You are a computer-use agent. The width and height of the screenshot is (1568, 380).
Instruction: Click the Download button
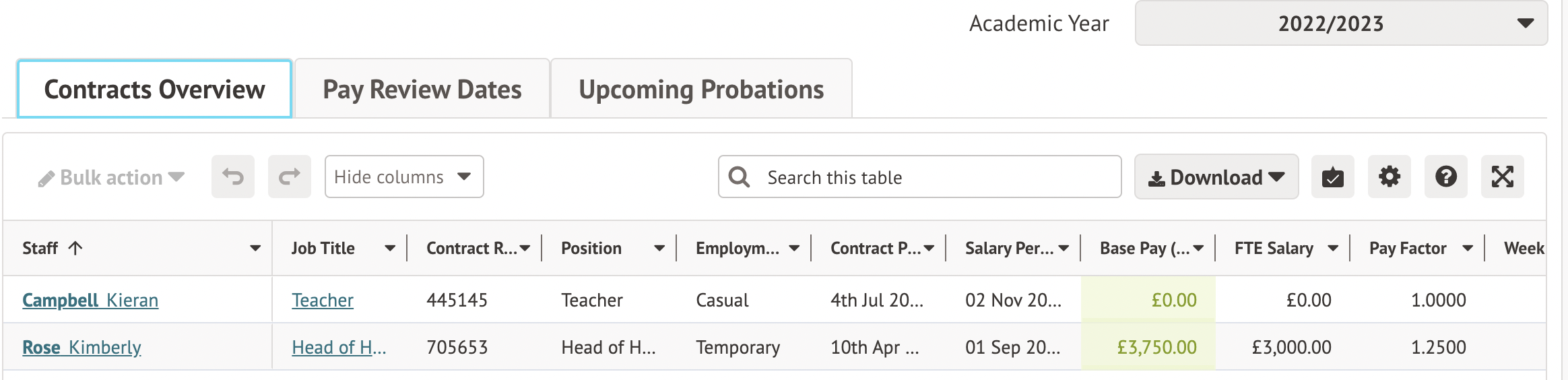click(1216, 177)
